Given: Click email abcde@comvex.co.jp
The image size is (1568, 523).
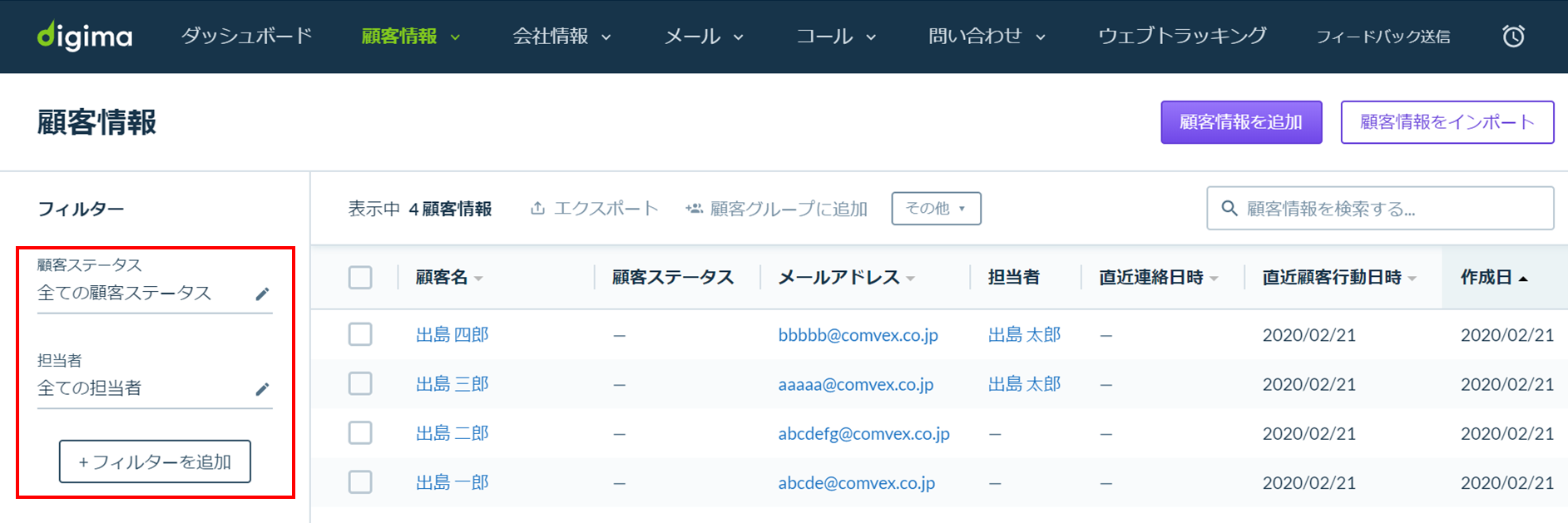Looking at the screenshot, I should pyautogui.click(x=856, y=482).
